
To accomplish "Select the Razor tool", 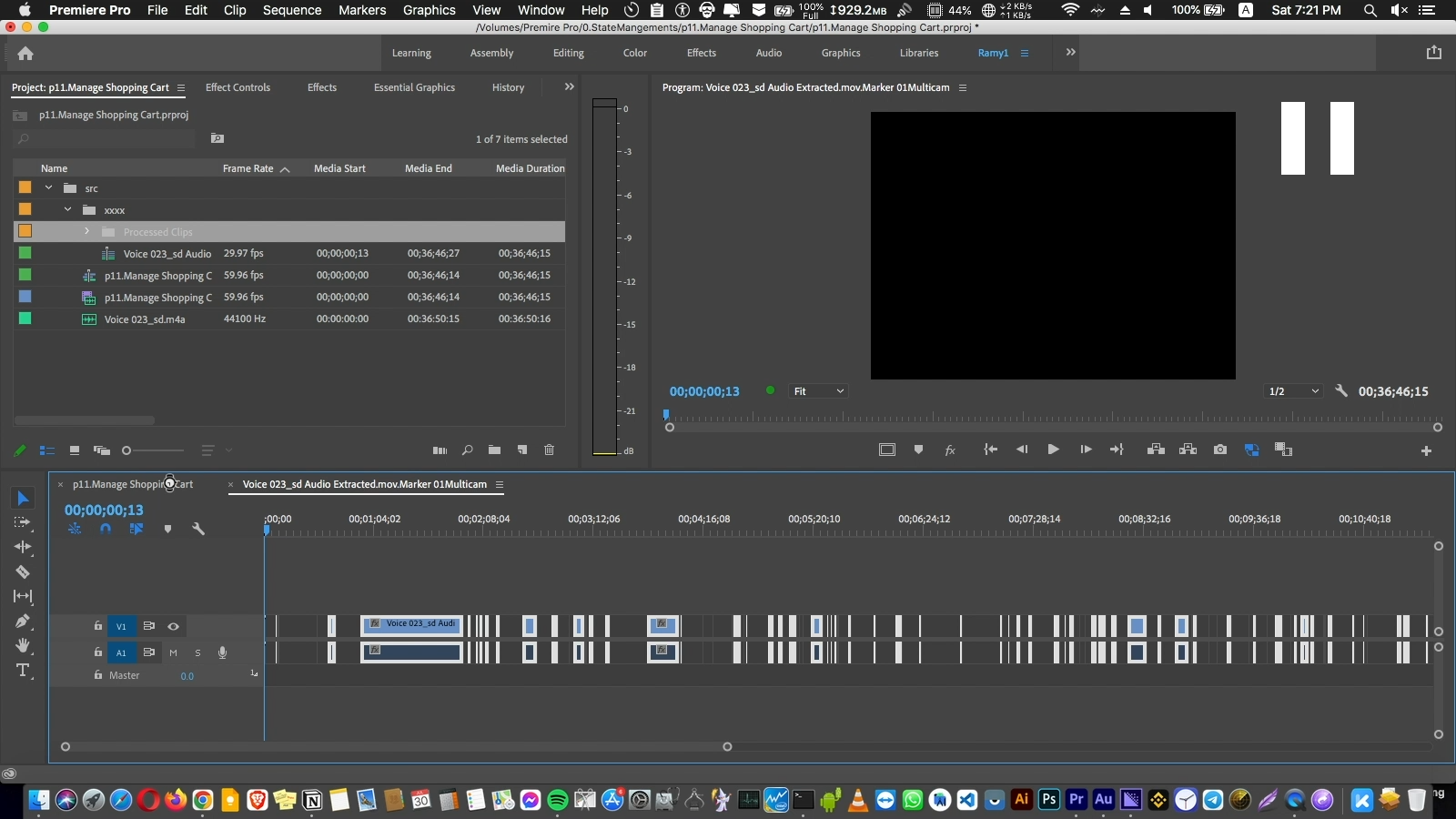I will click(23, 571).
